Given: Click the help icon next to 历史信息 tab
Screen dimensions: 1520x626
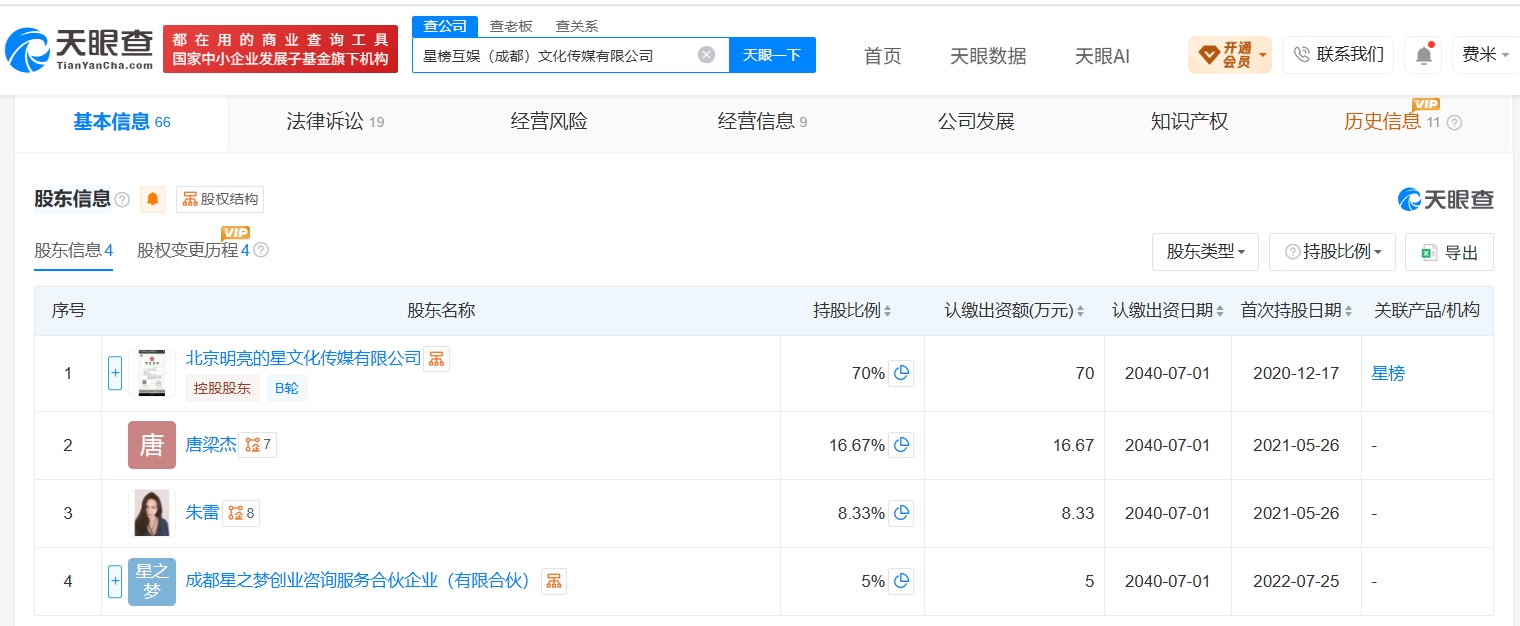Looking at the screenshot, I should click(x=1454, y=122).
